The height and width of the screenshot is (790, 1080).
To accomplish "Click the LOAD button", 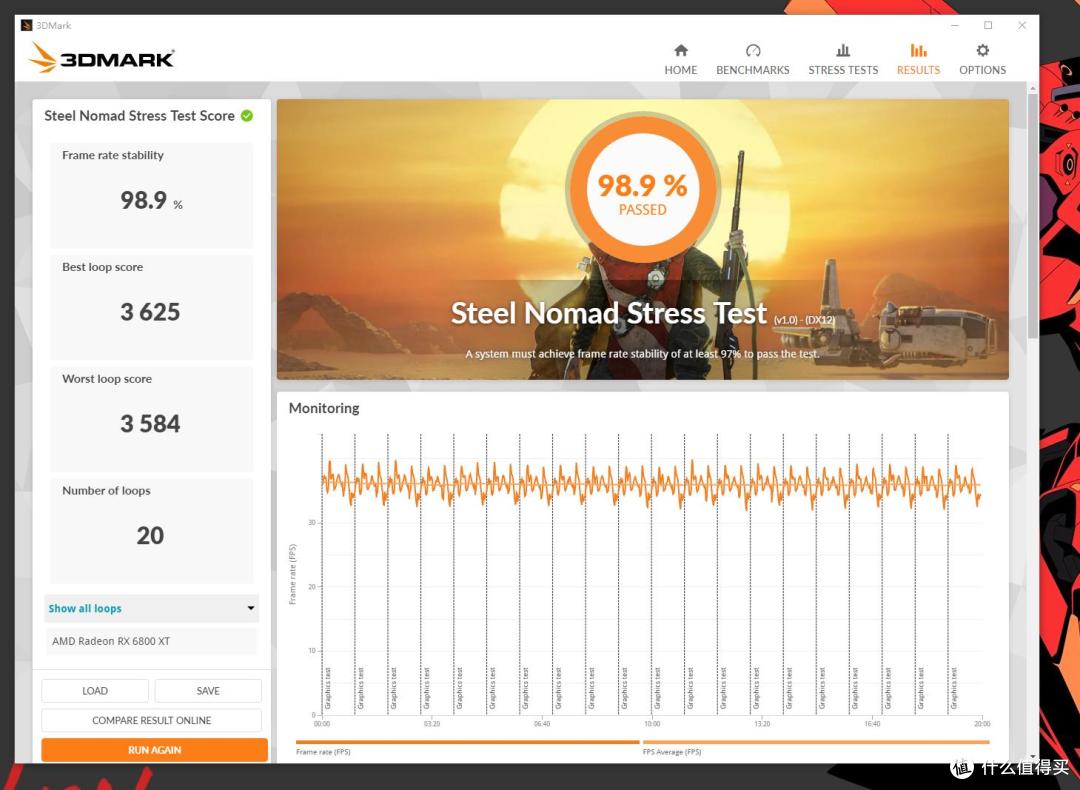I will [x=95, y=691].
